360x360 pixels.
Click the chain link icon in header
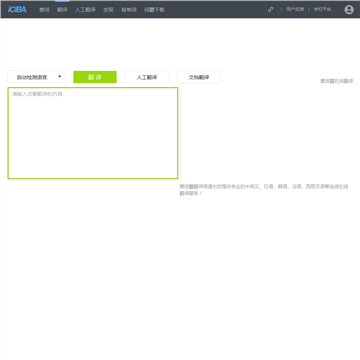tap(270, 9)
